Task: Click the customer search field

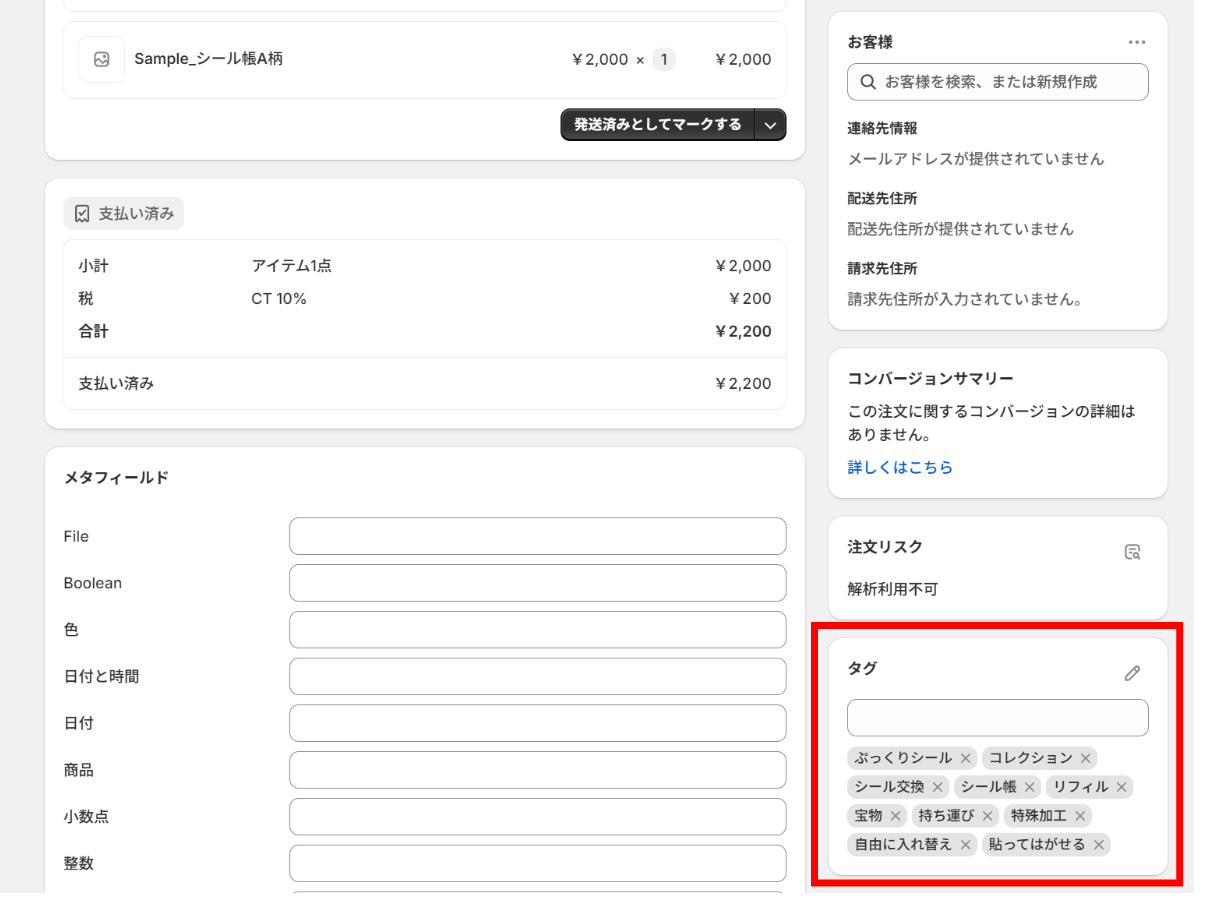Action: click(x=997, y=82)
